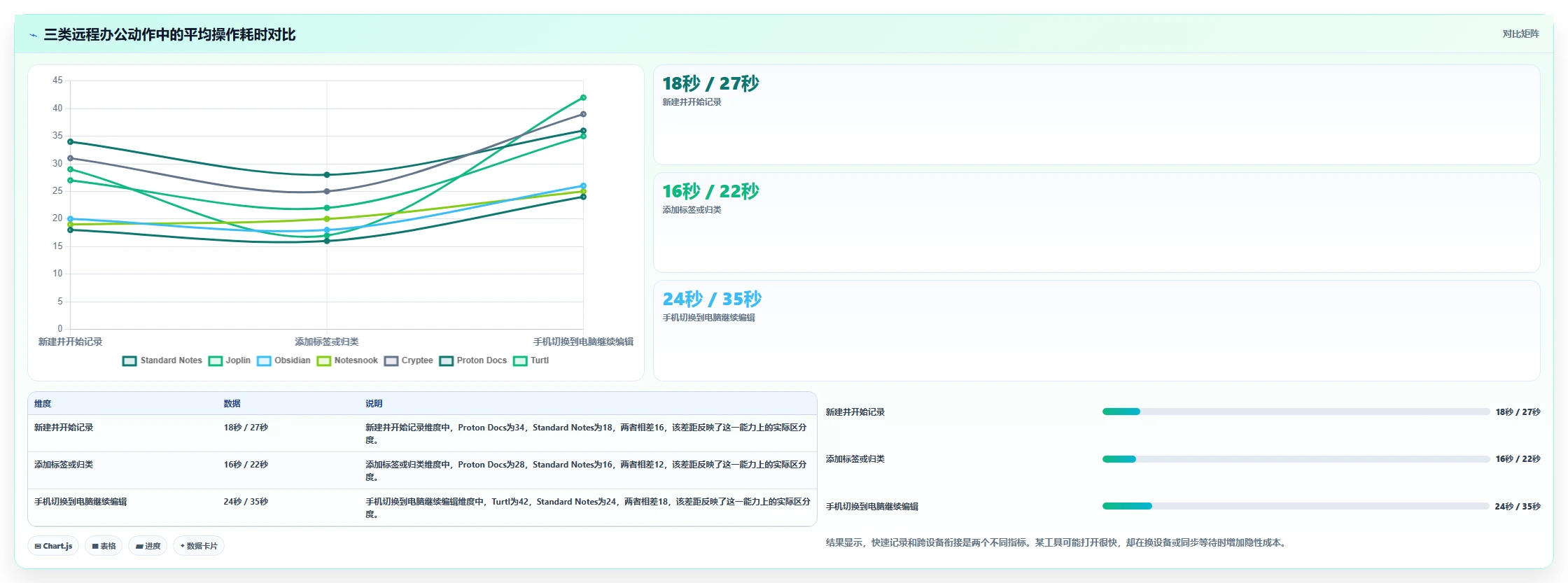
Task: Click the 进度 chip
Action: 148,546
